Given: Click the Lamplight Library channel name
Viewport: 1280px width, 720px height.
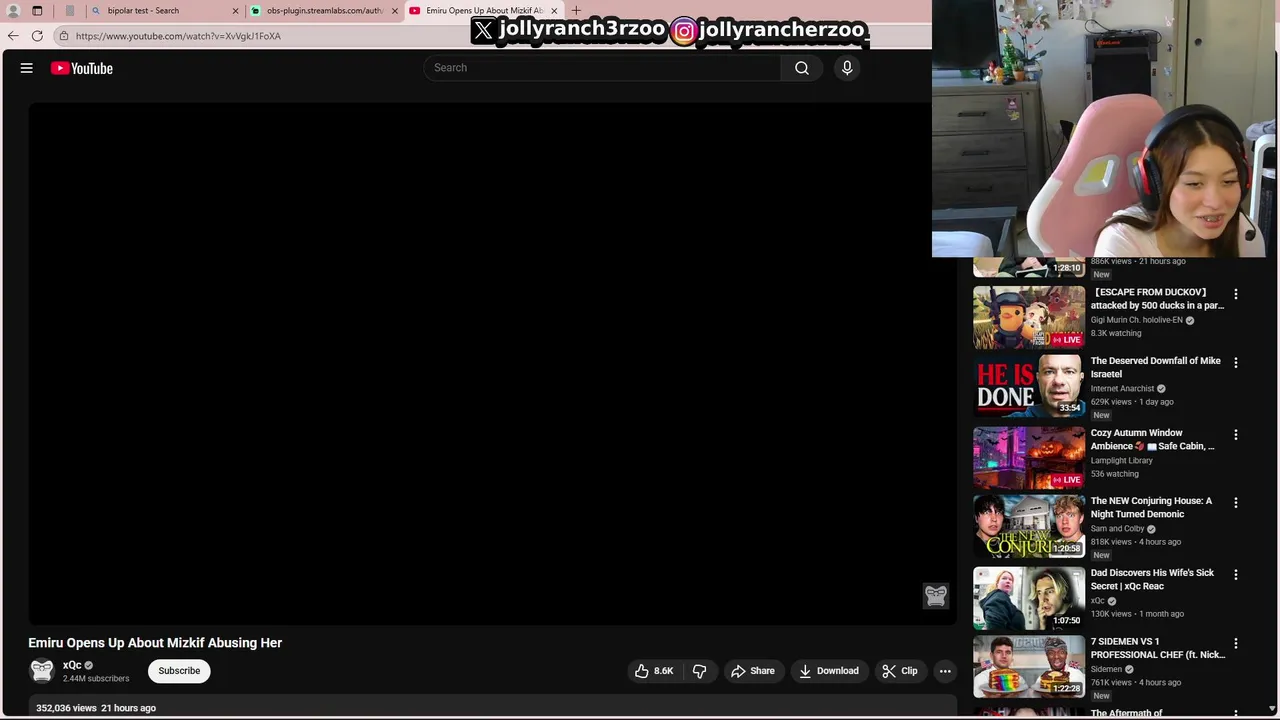Looking at the screenshot, I should 1122,461.
